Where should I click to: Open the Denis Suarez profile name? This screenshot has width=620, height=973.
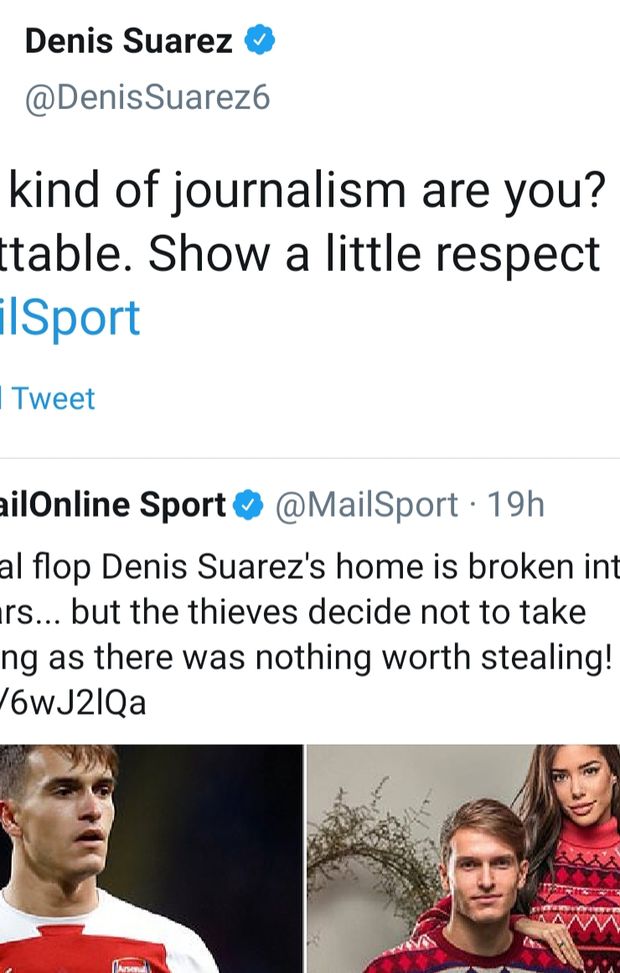128,42
